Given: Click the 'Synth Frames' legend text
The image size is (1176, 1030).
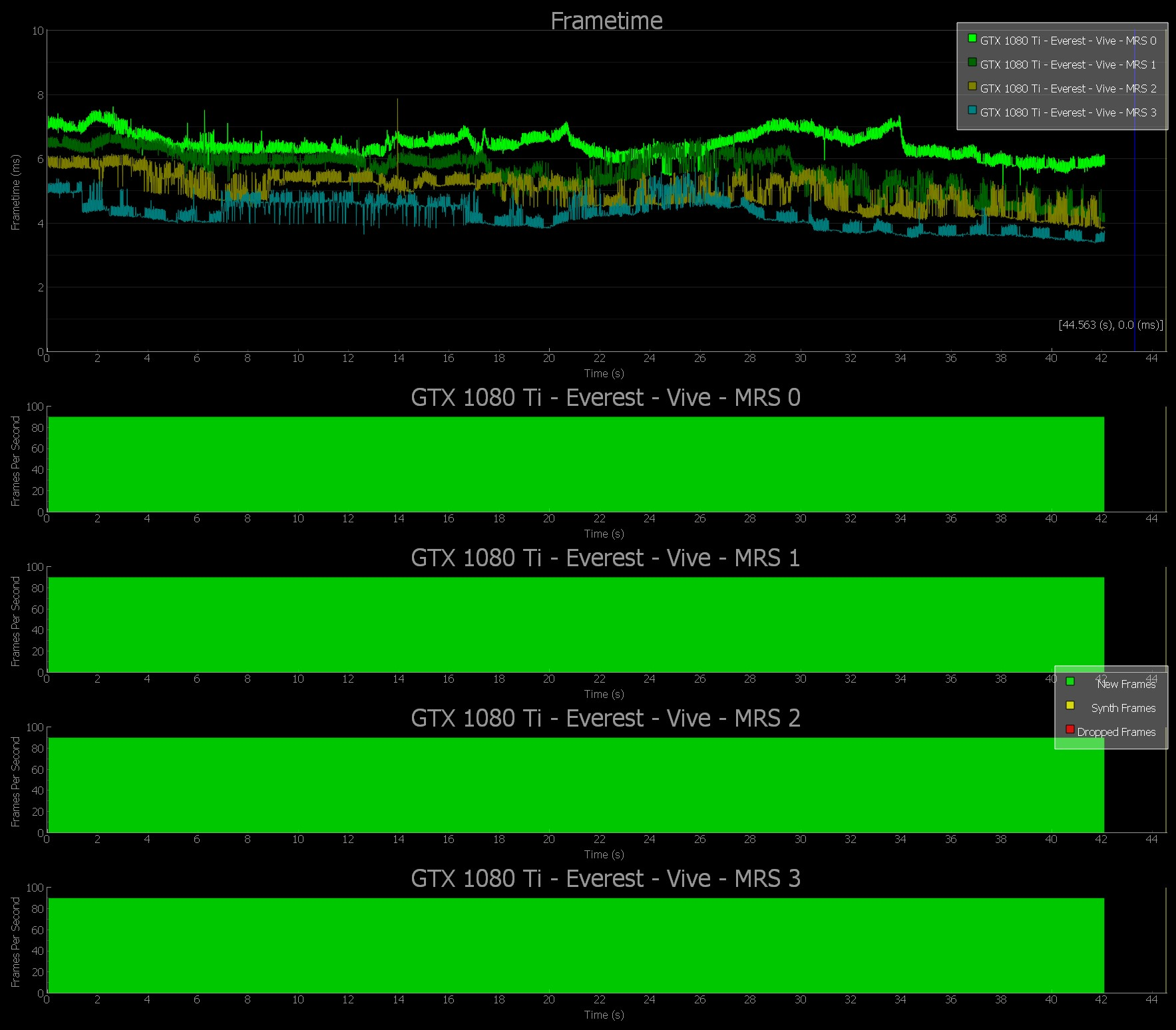Looking at the screenshot, I should [x=1123, y=708].
